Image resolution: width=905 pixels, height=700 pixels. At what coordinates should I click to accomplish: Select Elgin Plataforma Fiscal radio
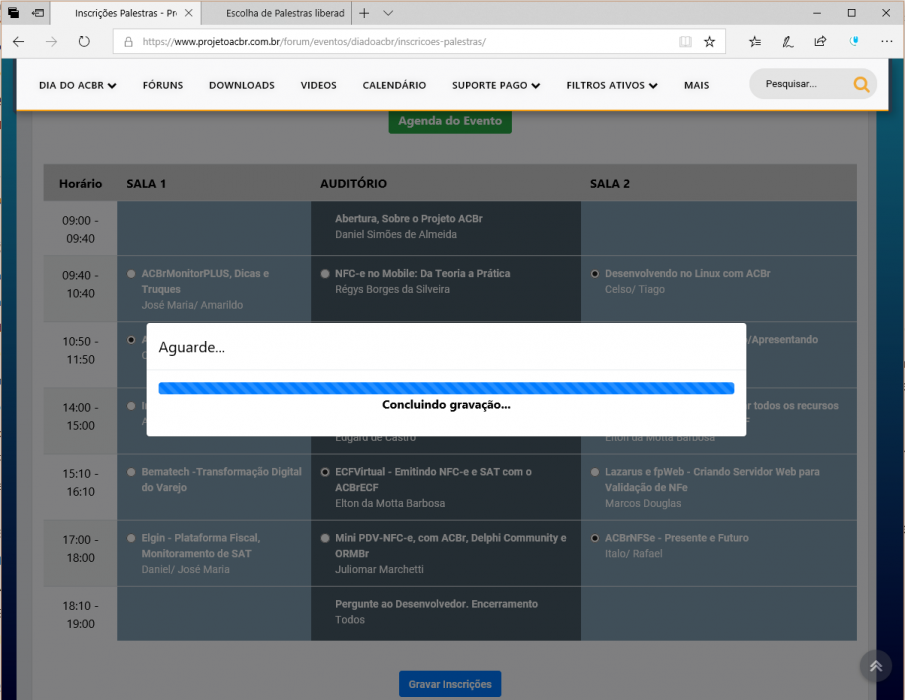click(x=132, y=538)
